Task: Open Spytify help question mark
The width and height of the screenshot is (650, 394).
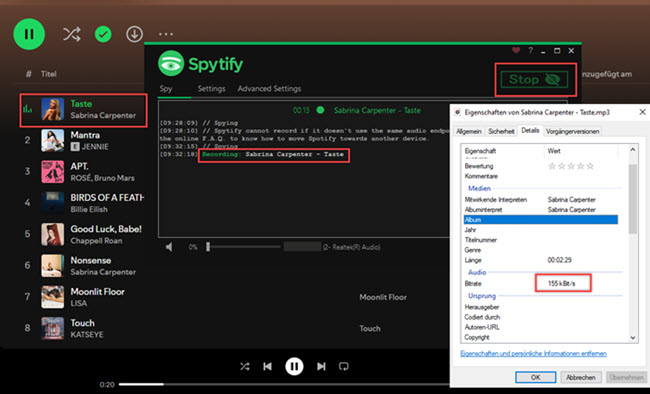Action: [x=530, y=50]
